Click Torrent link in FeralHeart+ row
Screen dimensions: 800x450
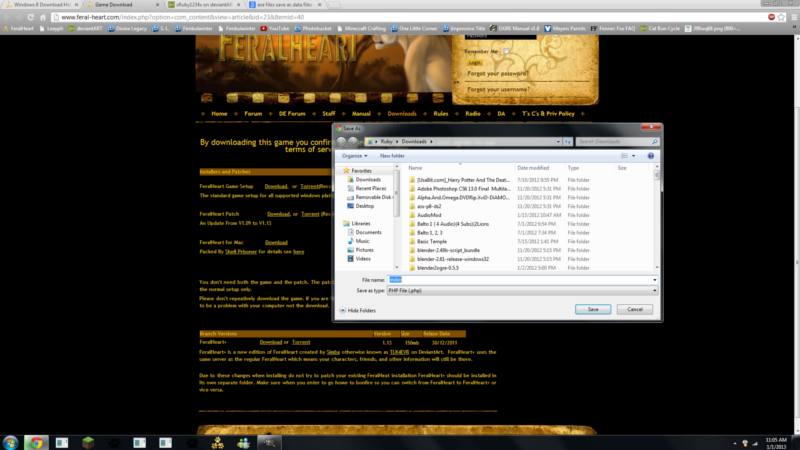(x=301, y=342)
